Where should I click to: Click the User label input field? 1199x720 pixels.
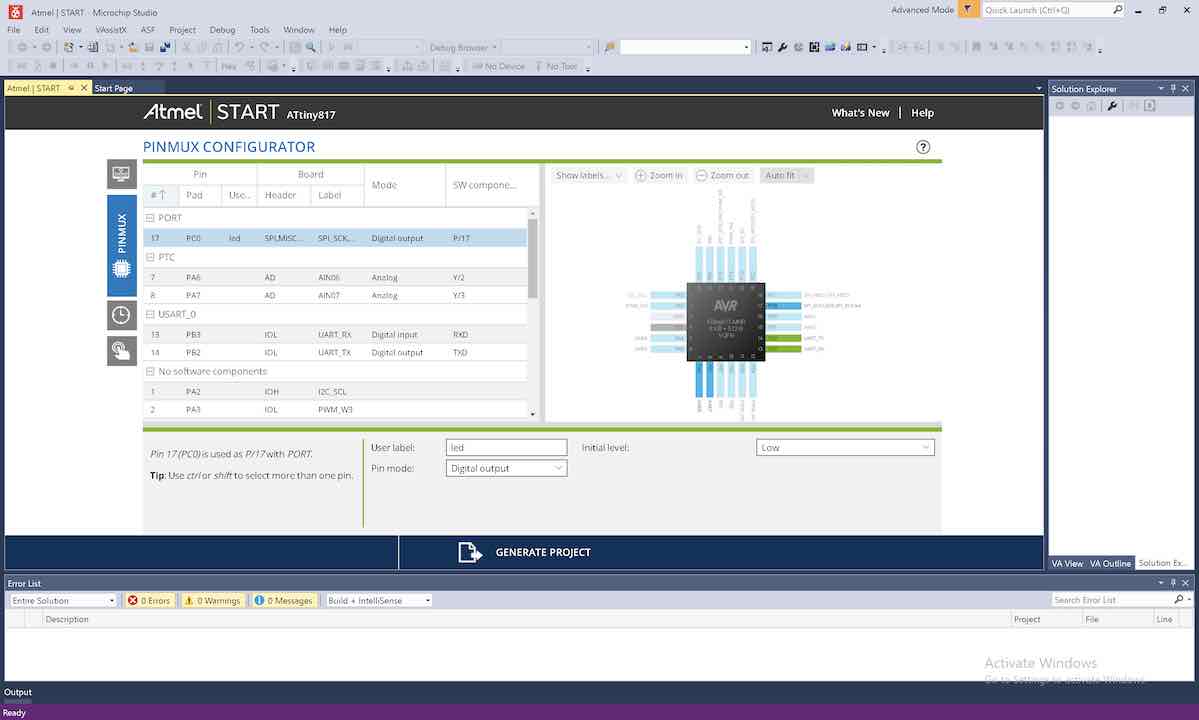[x=506, y=448]
